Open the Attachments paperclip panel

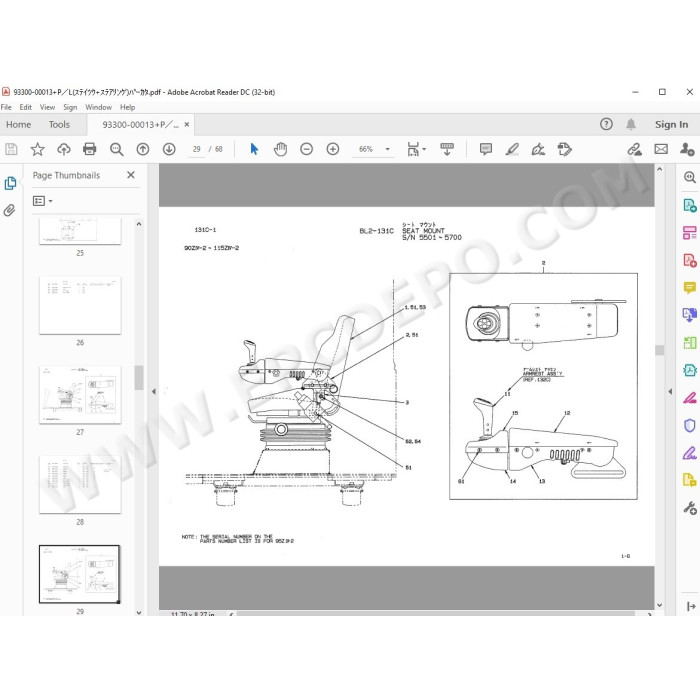(9, 210)
